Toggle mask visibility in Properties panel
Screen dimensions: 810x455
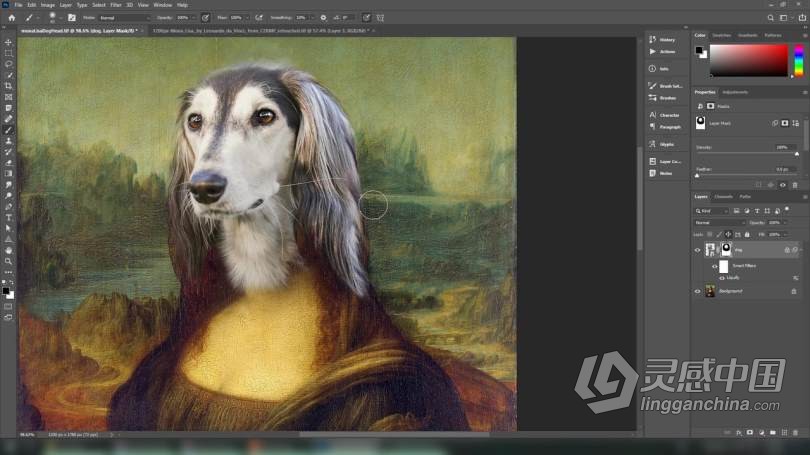(x=783, y=185)
